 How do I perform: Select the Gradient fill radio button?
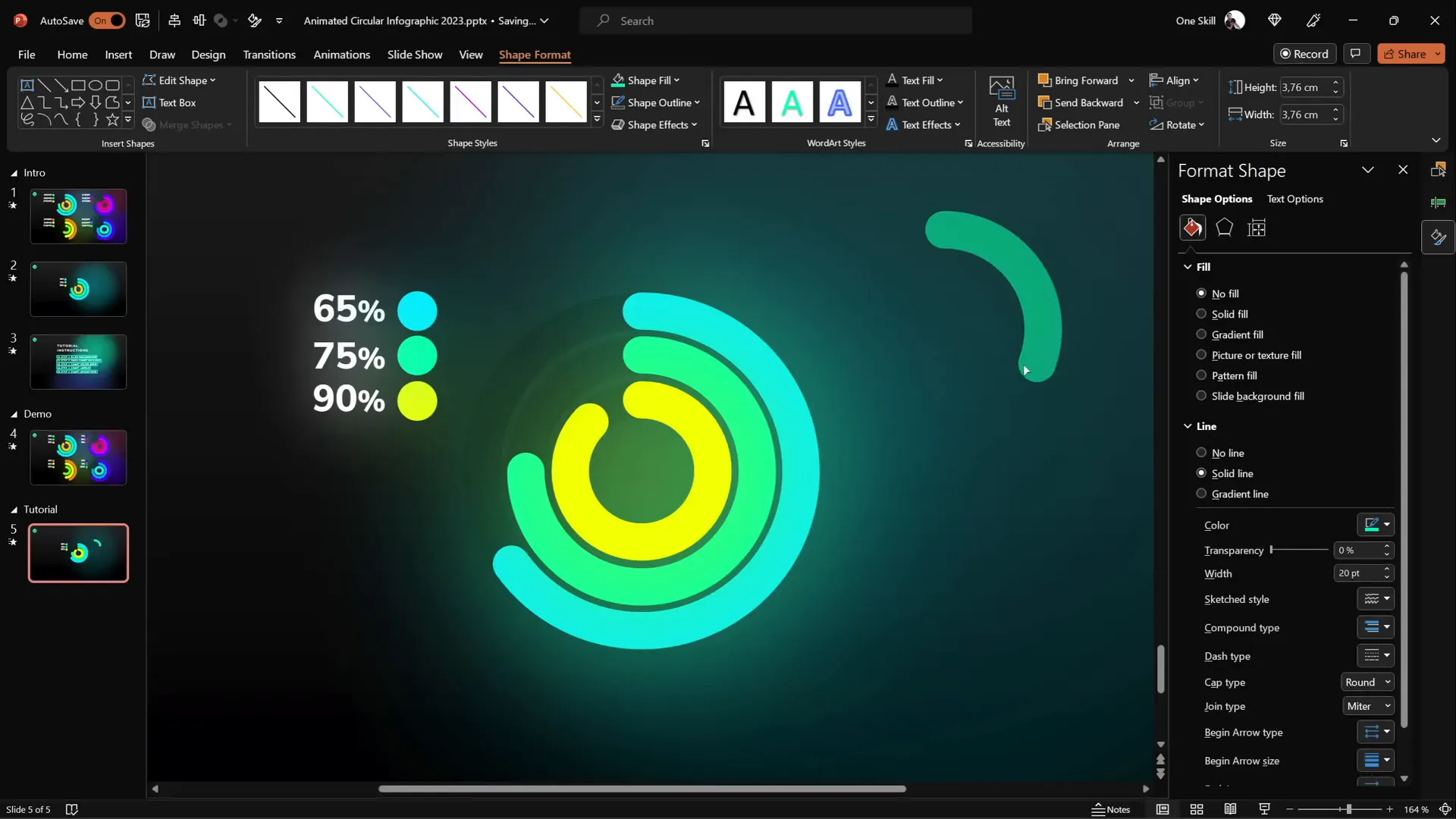(1202, 334)
